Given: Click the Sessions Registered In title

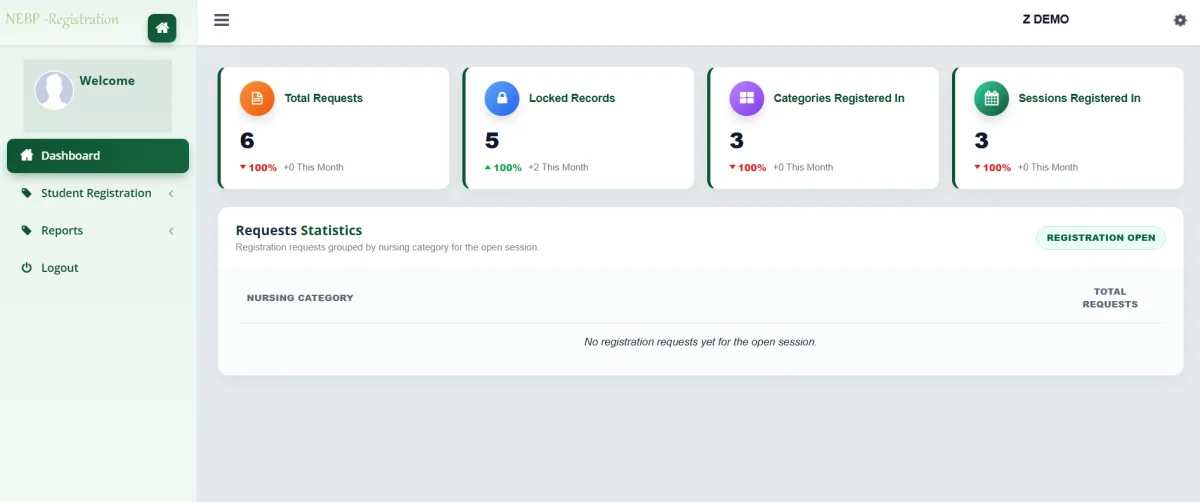Looking at the screenshot, I should [1079, 98].
